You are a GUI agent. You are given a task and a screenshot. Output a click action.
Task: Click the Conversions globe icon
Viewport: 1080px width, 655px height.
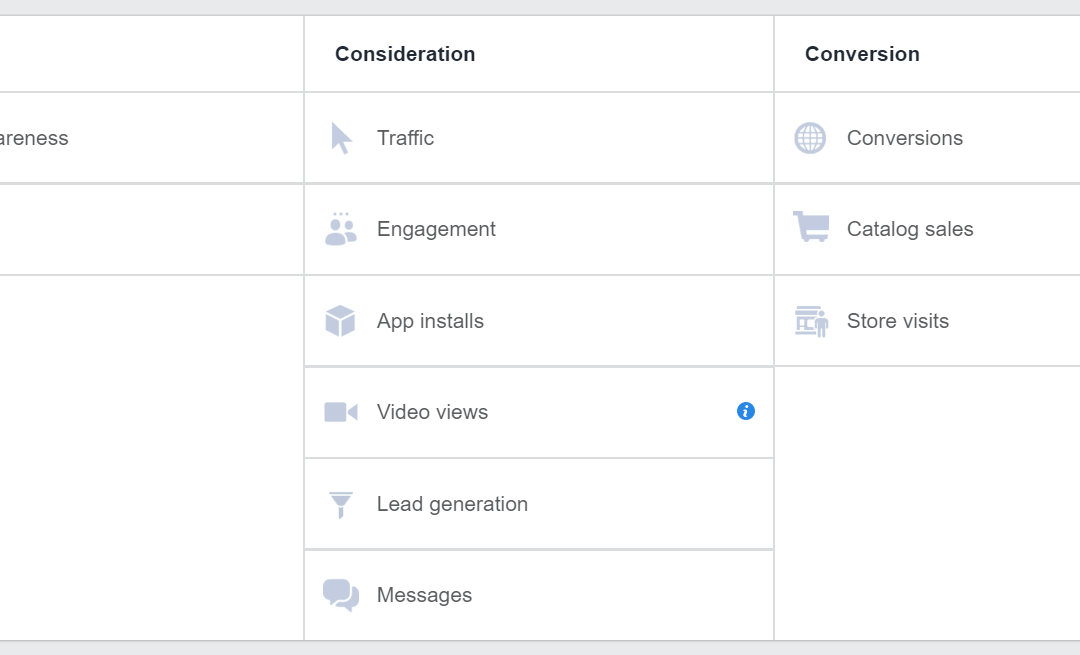[810, 138]
